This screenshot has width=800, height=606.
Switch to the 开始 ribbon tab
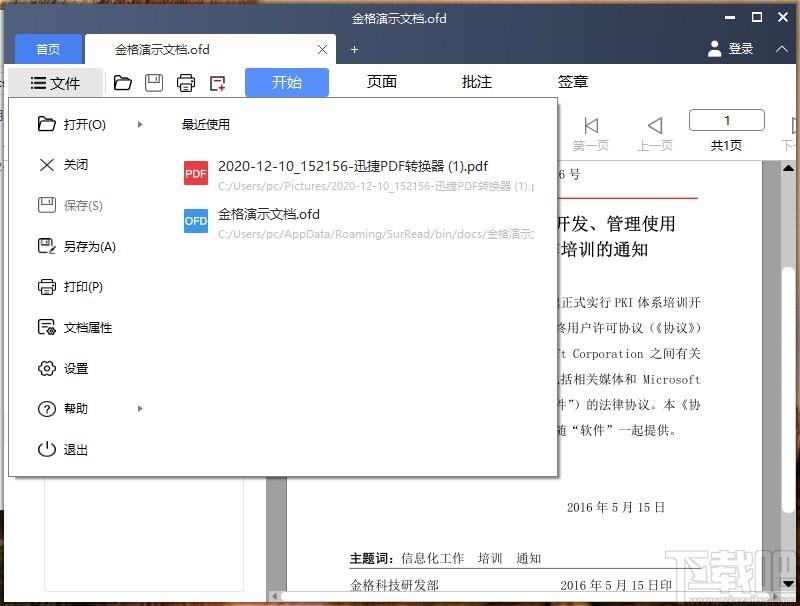click(x=287, y=82)
